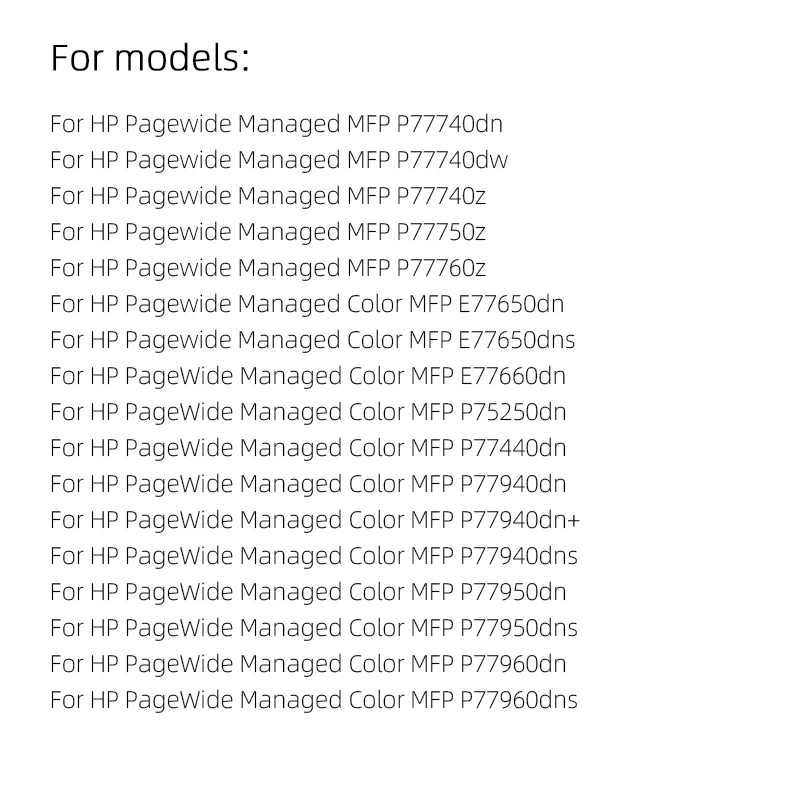Select the MFP P77760z model entry

[x=268, y=269]
